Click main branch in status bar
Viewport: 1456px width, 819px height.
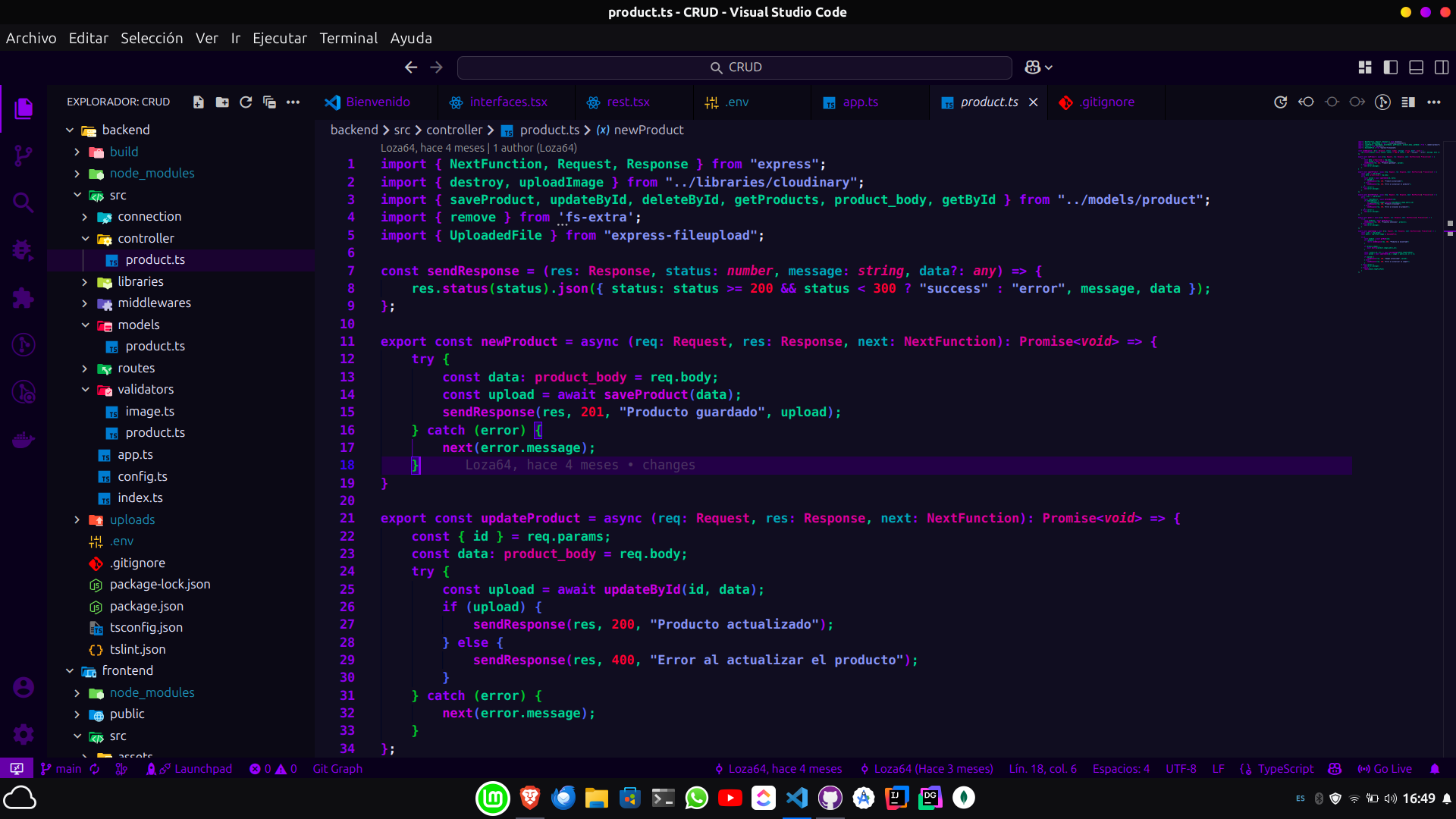pos(61,769)
